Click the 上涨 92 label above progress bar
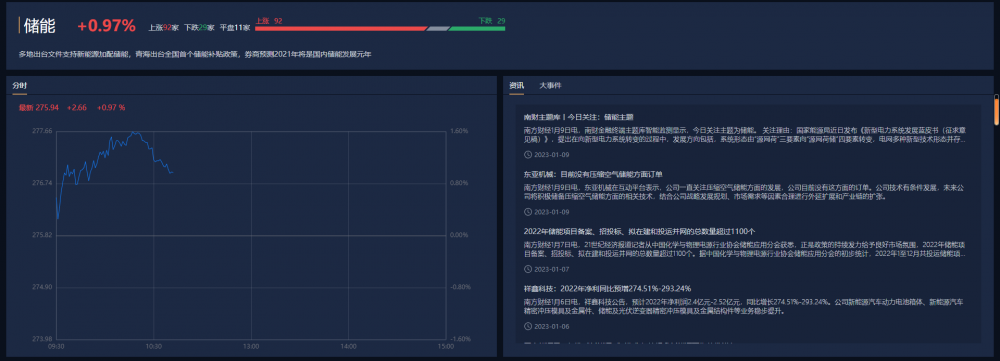 269,21
